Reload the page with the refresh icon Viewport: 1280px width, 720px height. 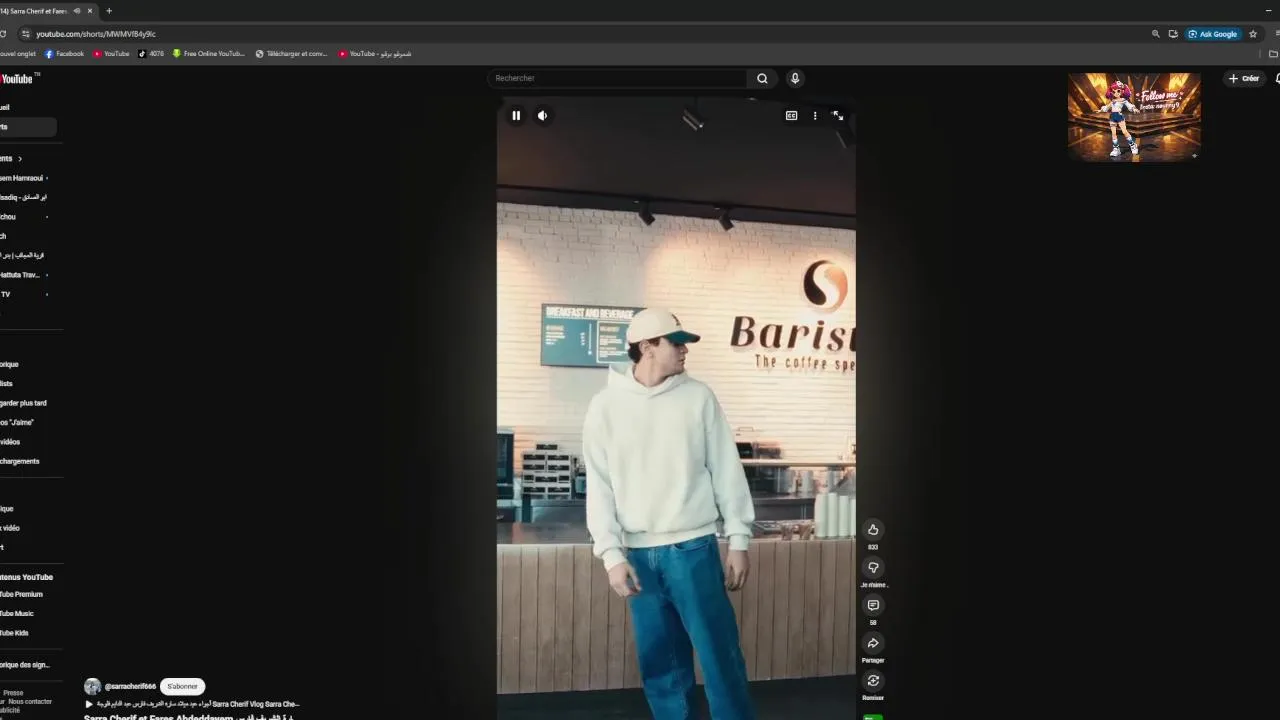(3, 34)
